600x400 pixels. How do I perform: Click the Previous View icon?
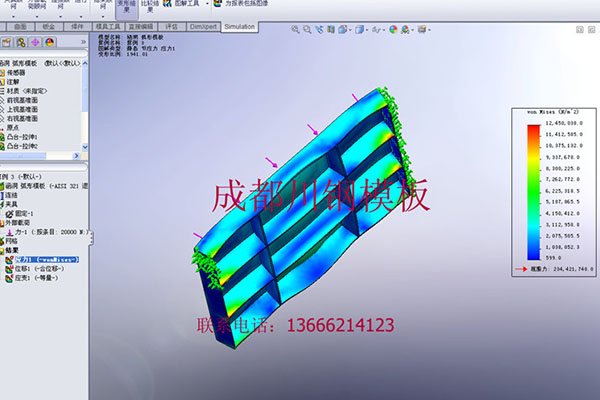(319, 29)
